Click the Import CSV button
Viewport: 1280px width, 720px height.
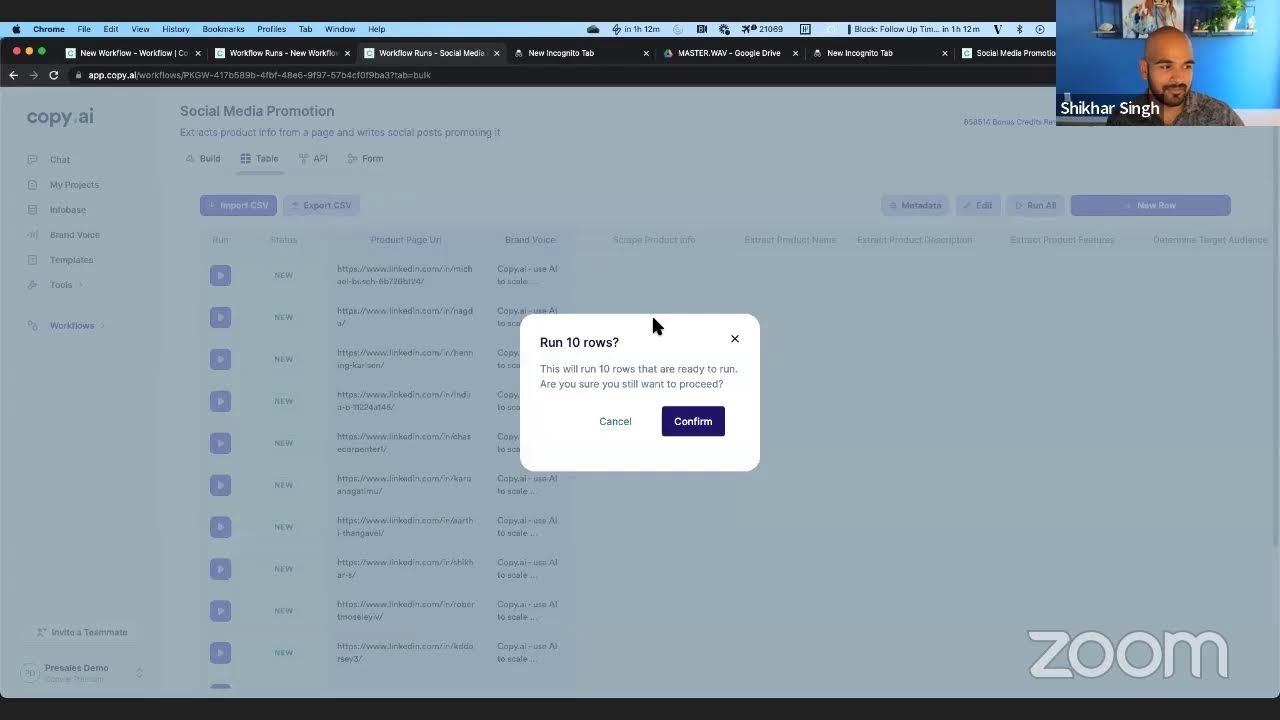(238, 205)
